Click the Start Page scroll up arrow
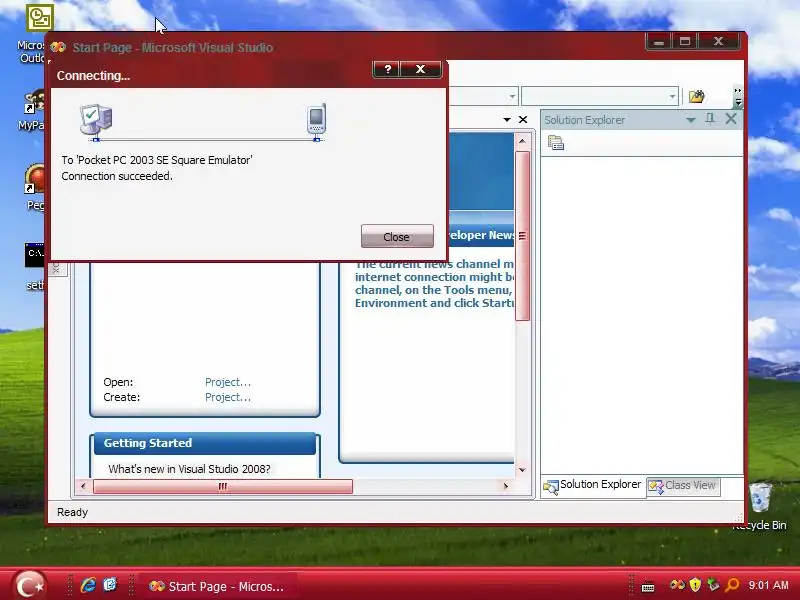 [x=522, y=141]
